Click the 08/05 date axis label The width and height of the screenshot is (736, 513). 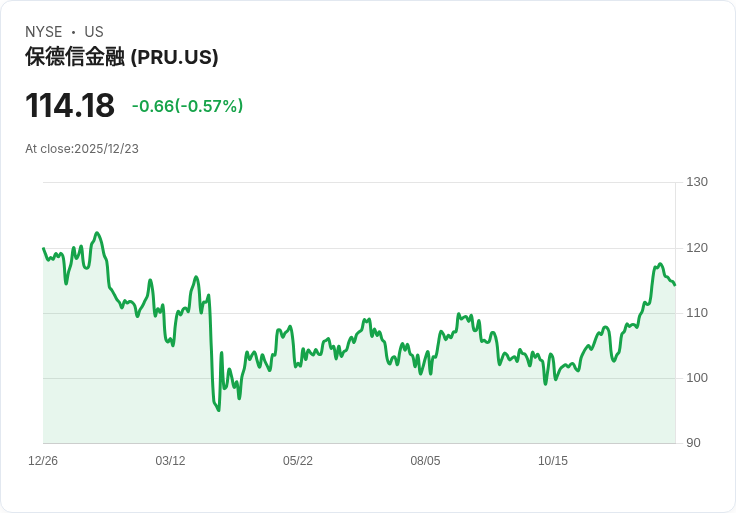(x=425, y=460)
